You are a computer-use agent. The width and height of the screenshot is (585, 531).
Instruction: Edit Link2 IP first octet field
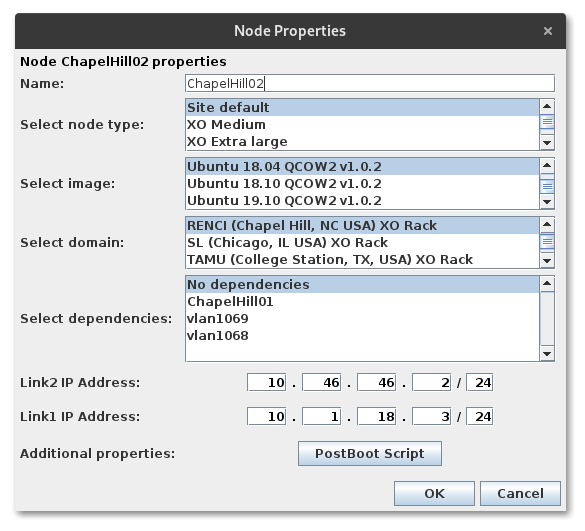click(x=266, y=382)
